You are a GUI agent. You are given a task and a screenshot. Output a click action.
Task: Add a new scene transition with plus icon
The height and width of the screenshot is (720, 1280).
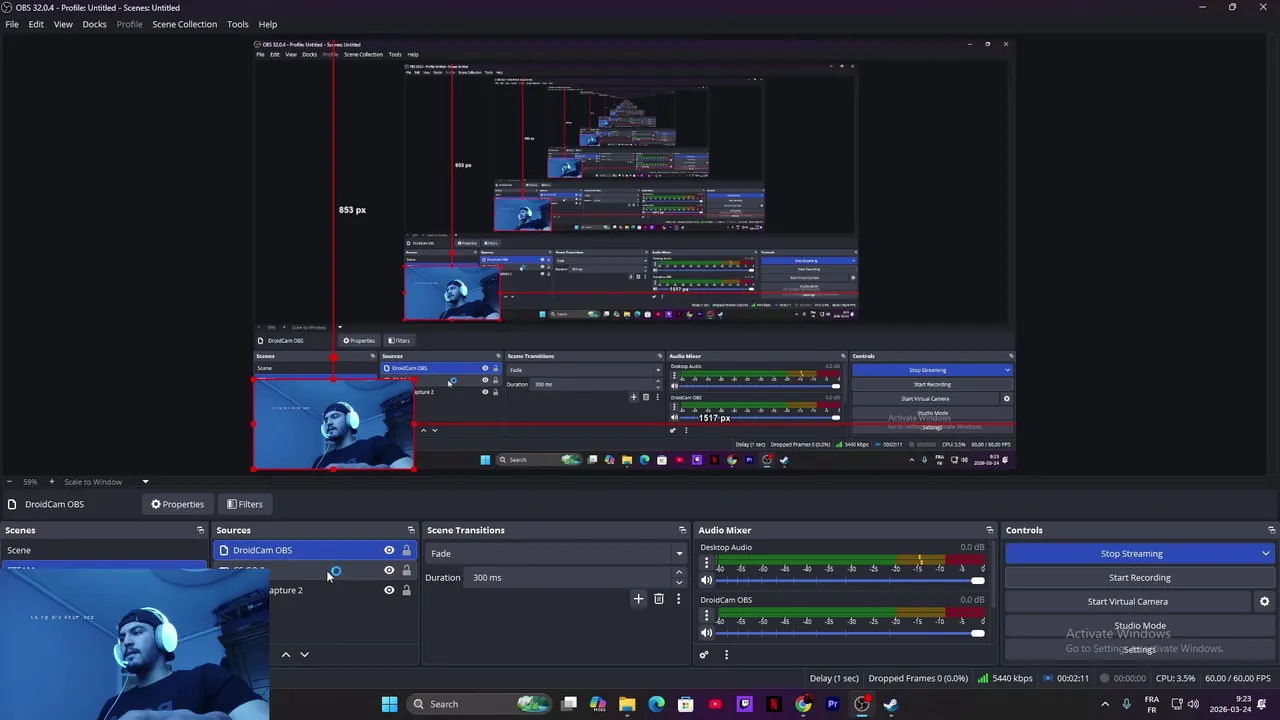point(638,599)
